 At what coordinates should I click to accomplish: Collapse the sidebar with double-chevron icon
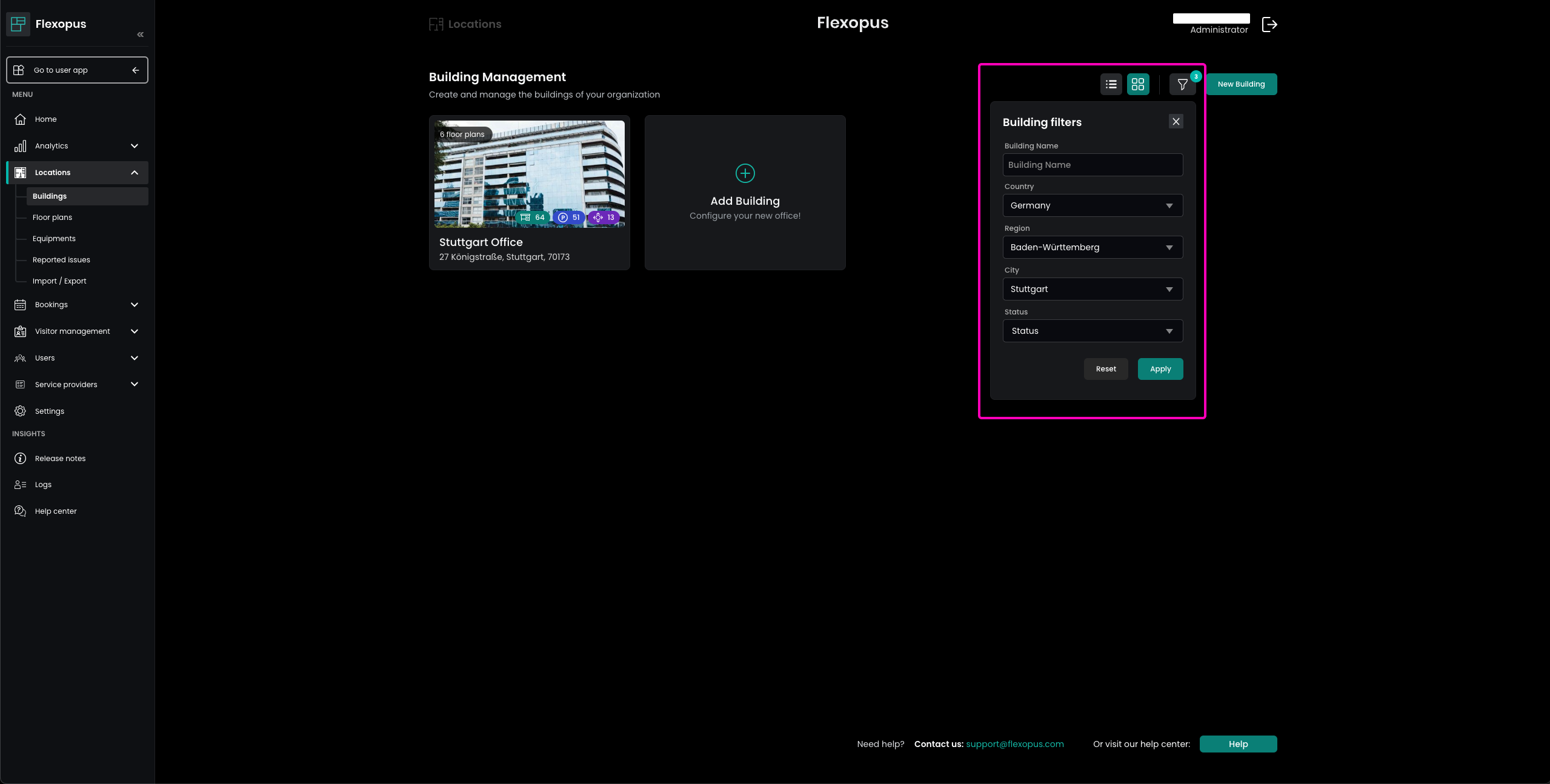point(141,35)
